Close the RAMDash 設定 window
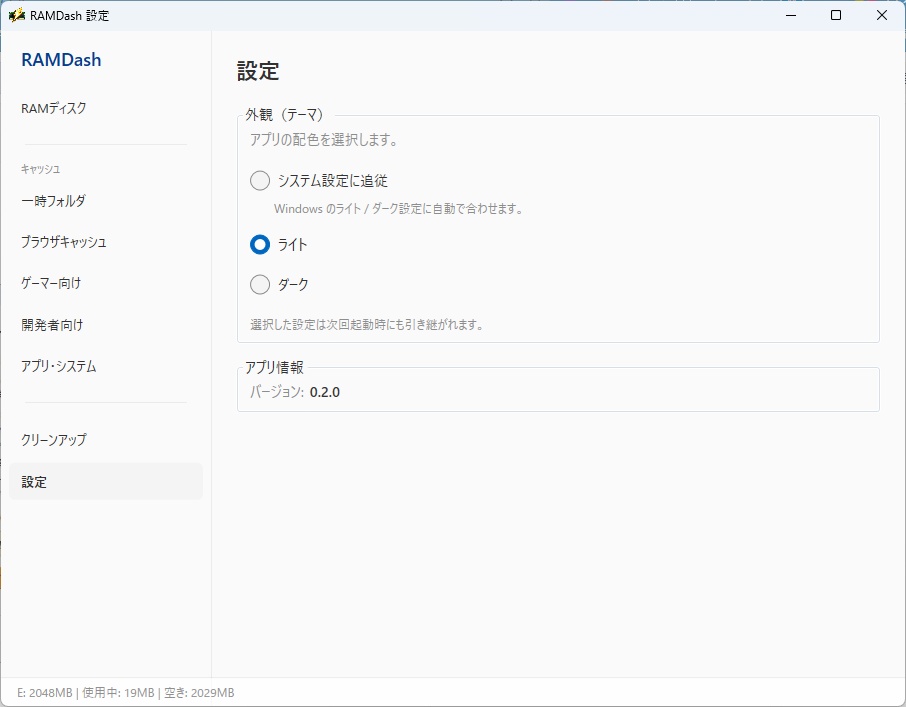Viewport: 906px width, 707px height. click(x=882, y=15)
